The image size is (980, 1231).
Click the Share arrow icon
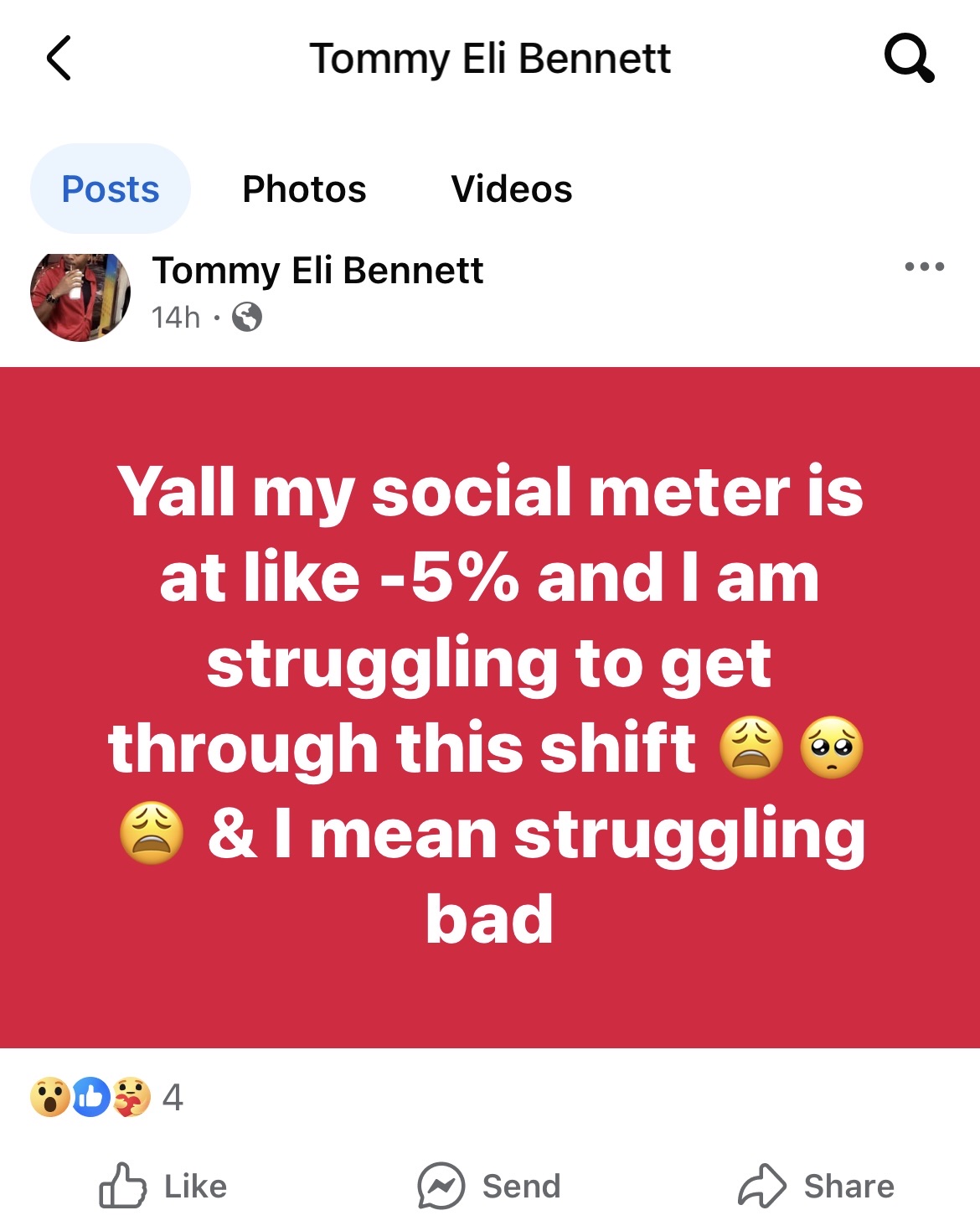coord(761,1185)
